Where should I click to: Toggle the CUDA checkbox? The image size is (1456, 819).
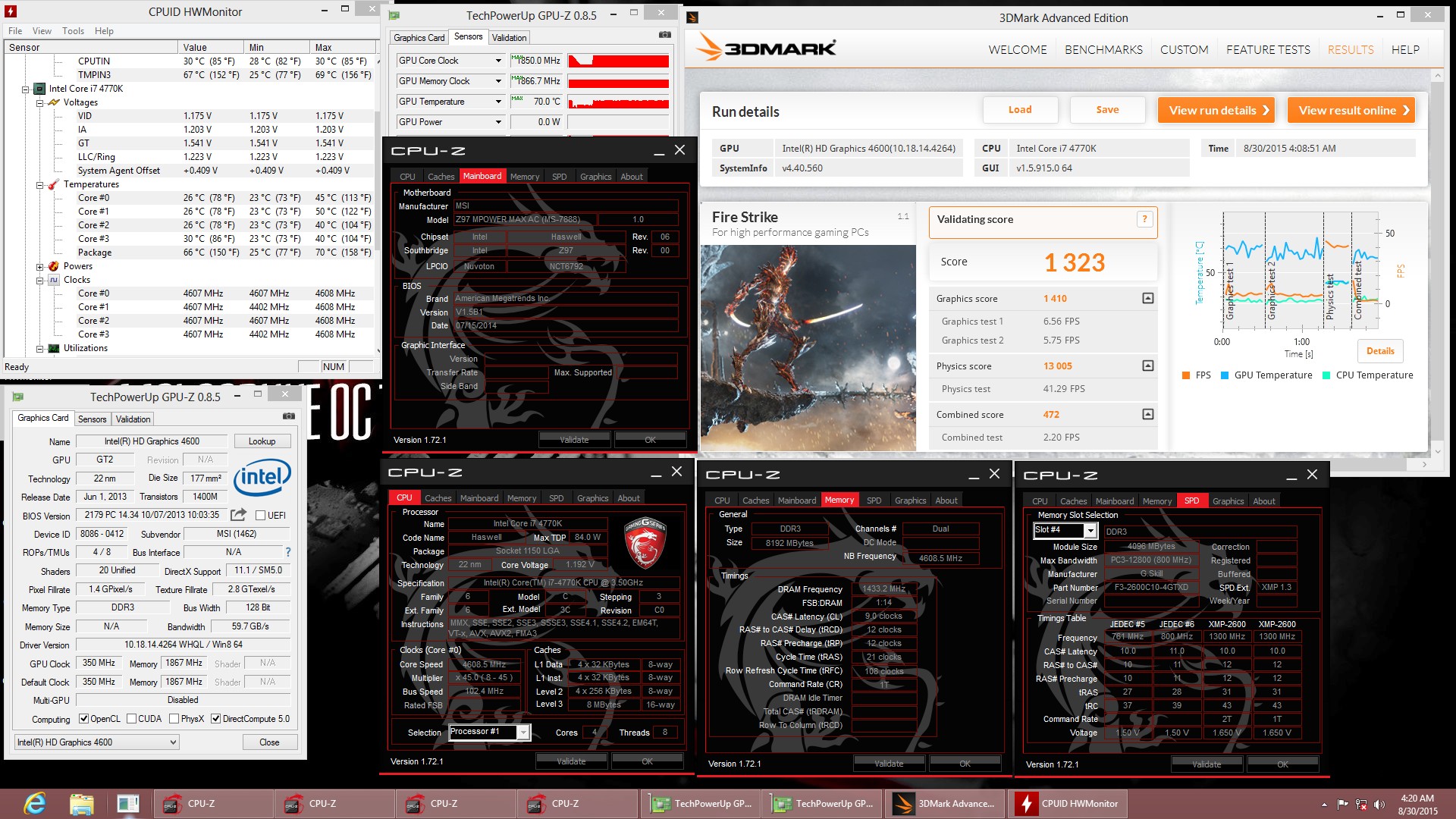click(x=131, y=719)
